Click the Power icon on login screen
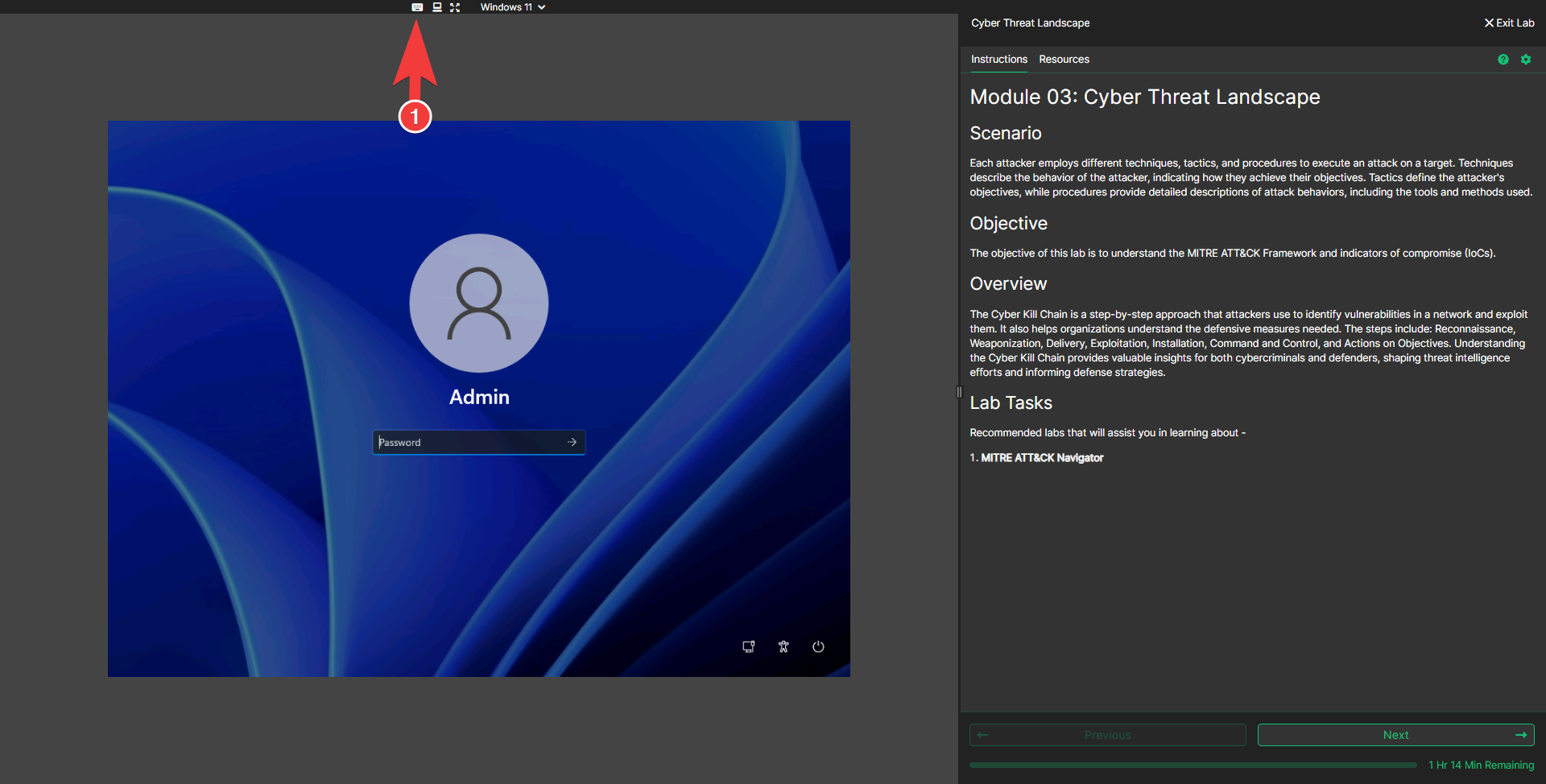This screenshot has height=784, width=1546. pos(818,647)
